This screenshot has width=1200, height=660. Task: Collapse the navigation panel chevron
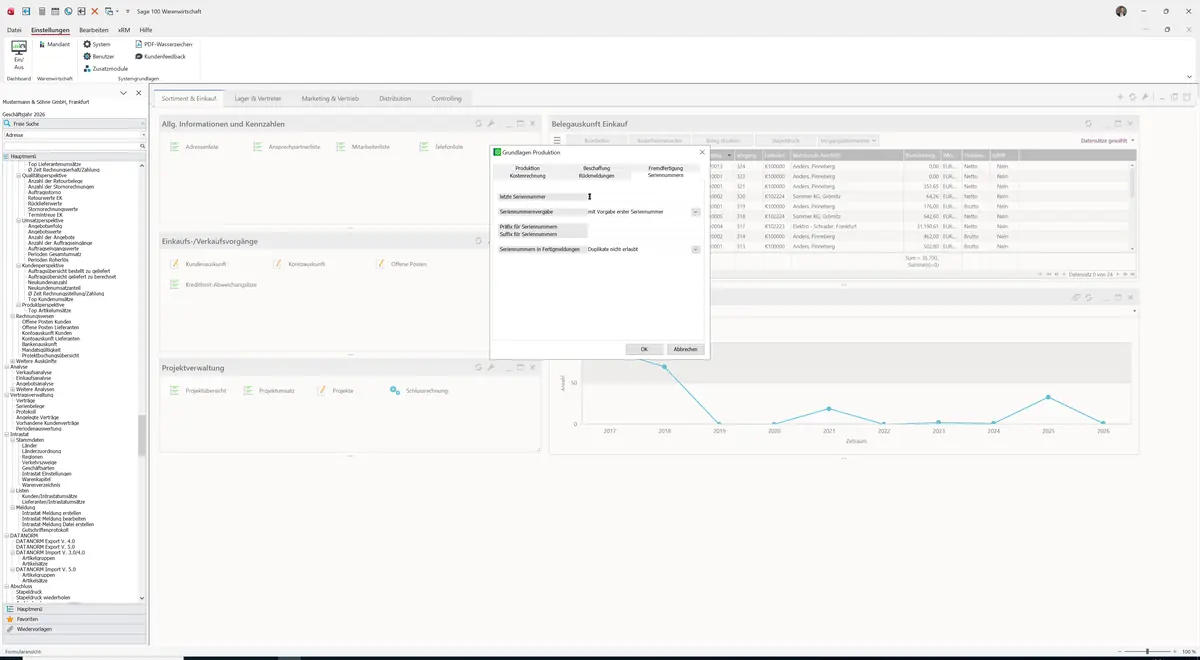click(x=123, y=93)
